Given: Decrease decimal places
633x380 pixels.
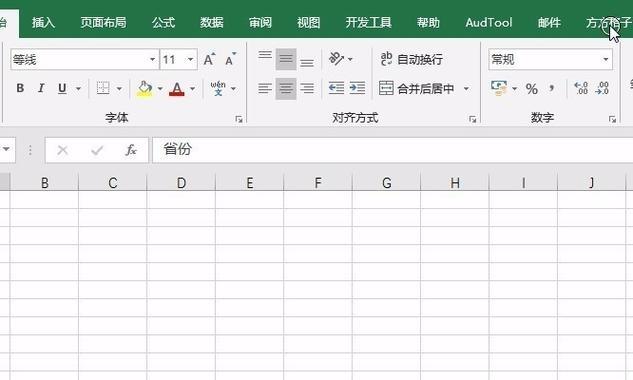Looking at the screenshot, I should [x=602, y=88].
